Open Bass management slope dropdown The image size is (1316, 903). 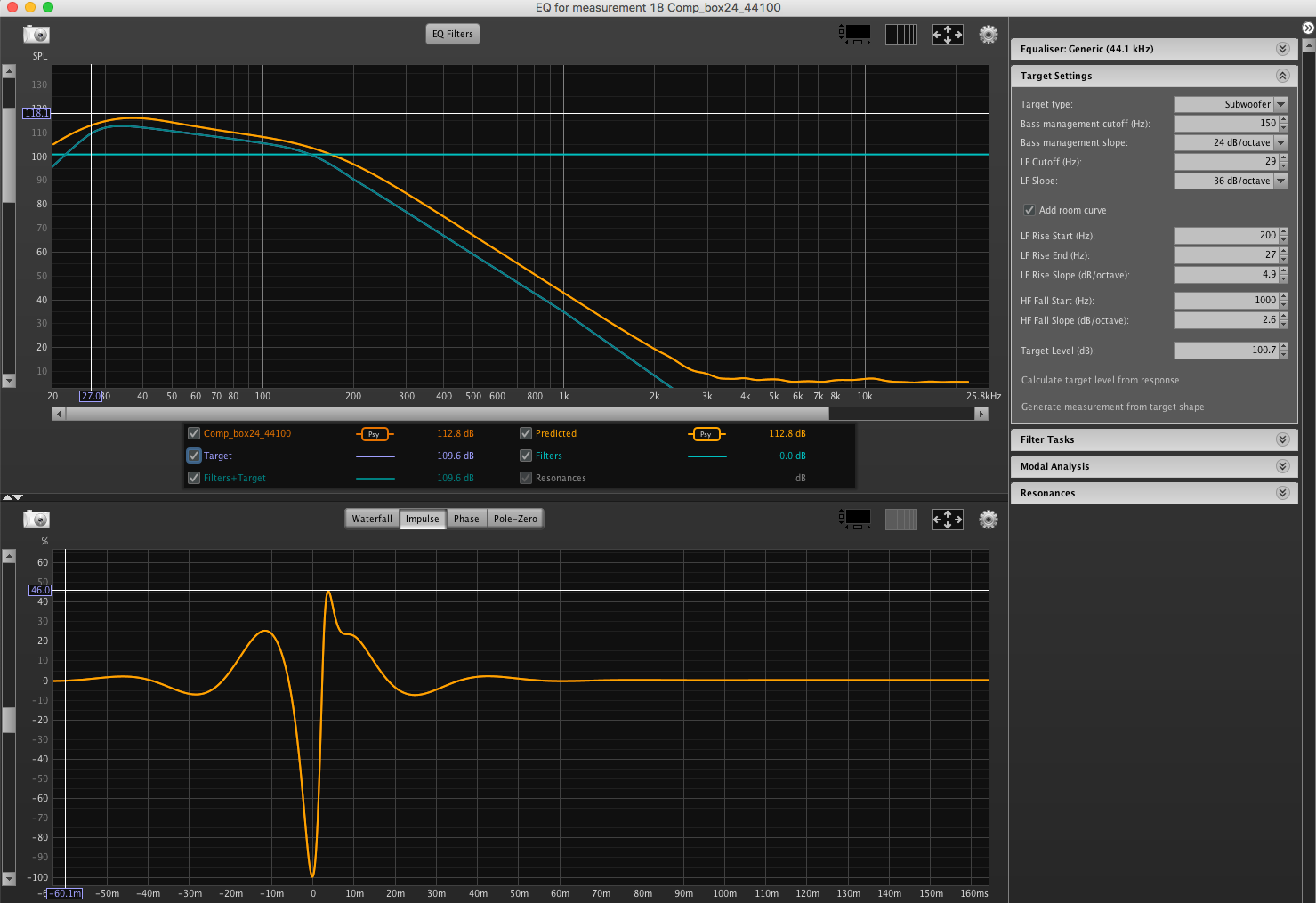click(1231, 142)
